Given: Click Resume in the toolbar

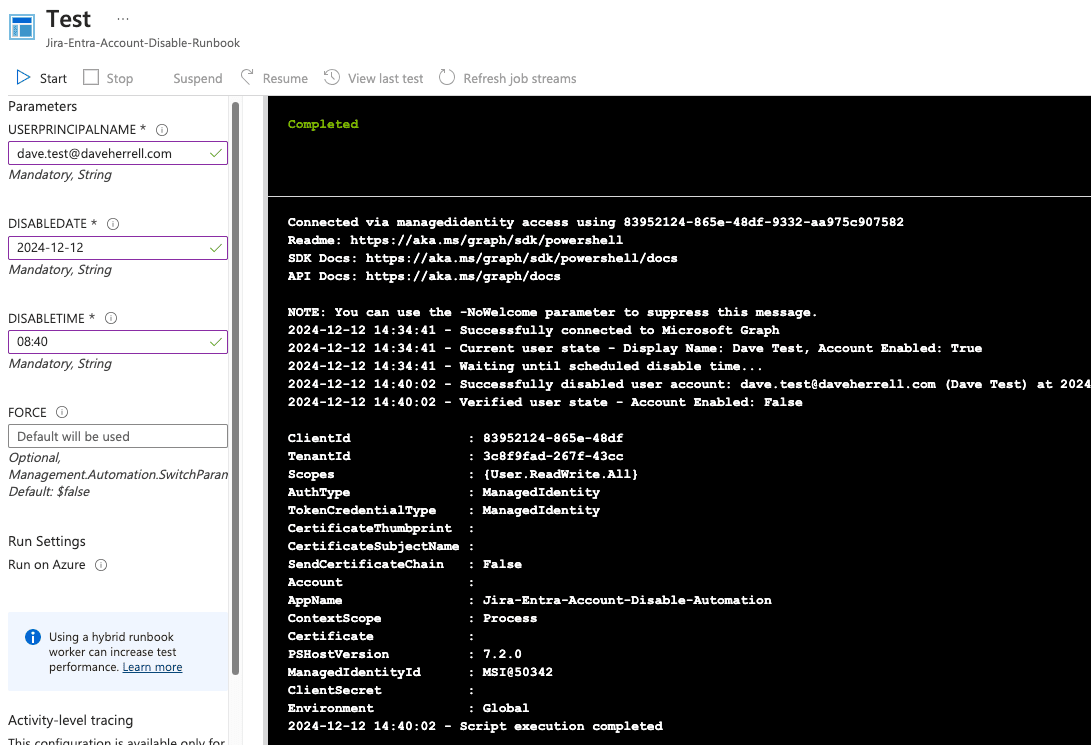Looking at the screenshot, I should point(285,79).
